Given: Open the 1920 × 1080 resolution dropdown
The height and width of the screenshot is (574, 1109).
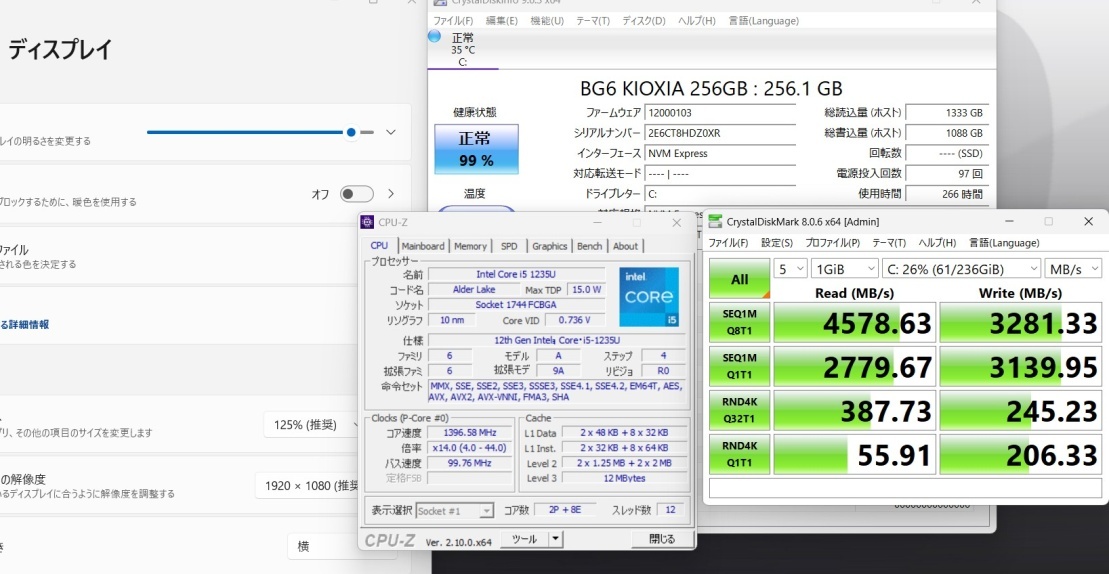Looking at the screenshot, I should click(x=308, y=486).
